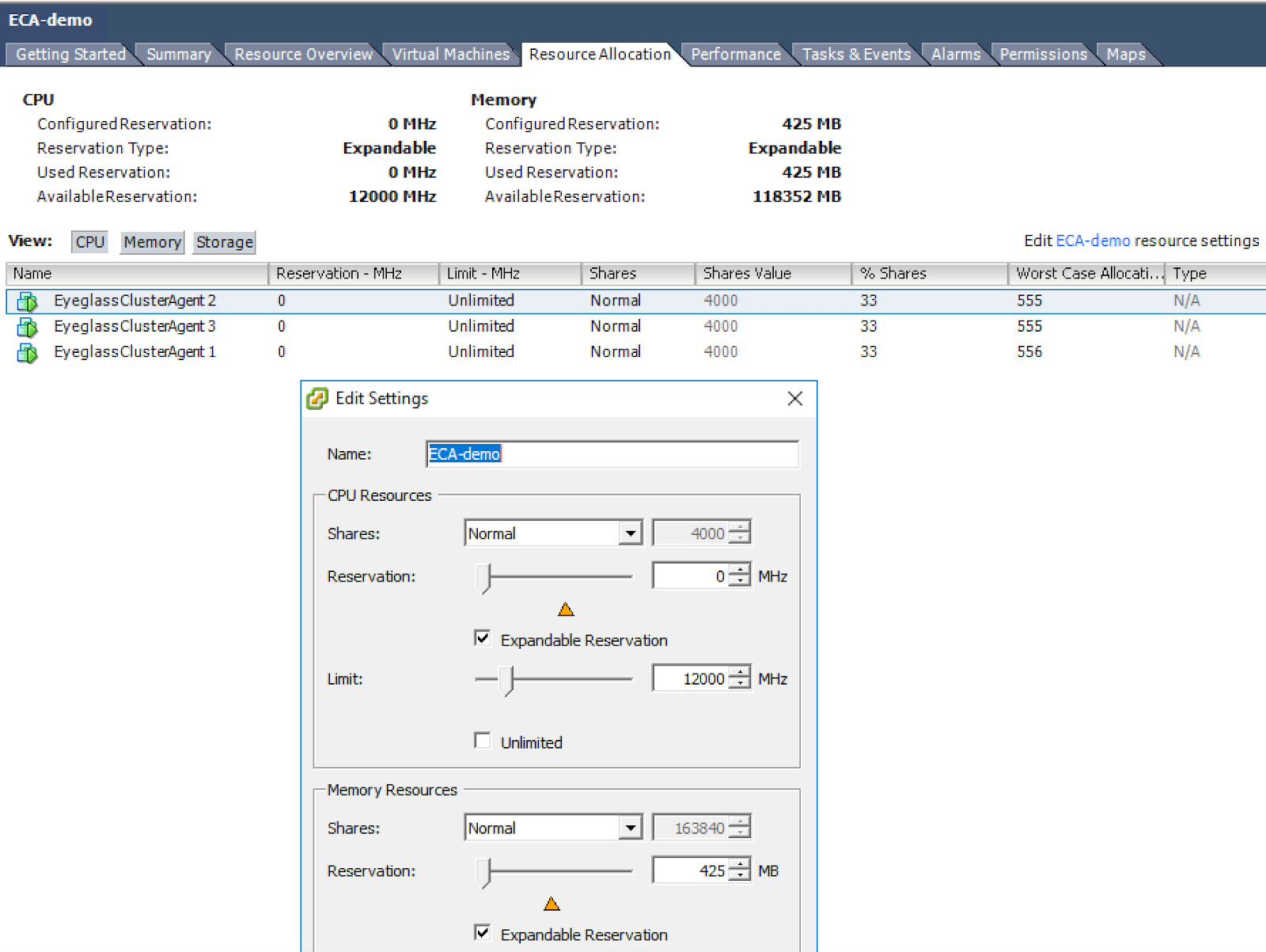
Task: Open the Maps tab
Action: [1125, 54]
